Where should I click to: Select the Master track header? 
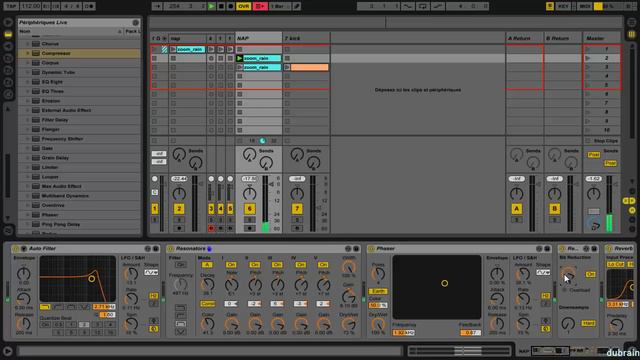pyautogui.click(x=602, y=38)
